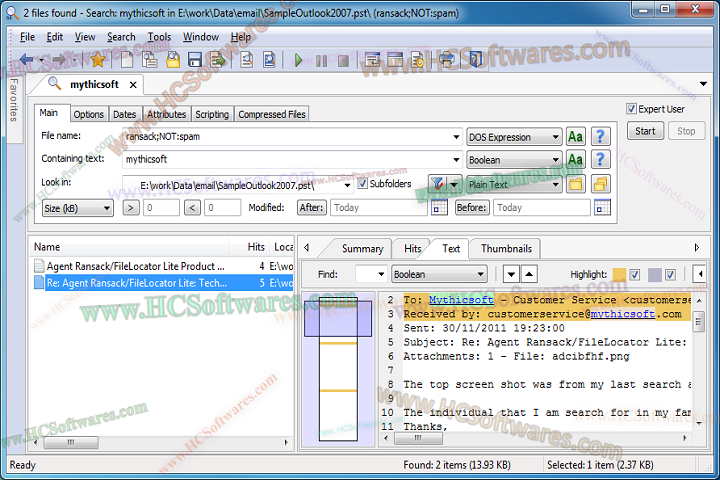Open the Summary results tab

point(362,248)
